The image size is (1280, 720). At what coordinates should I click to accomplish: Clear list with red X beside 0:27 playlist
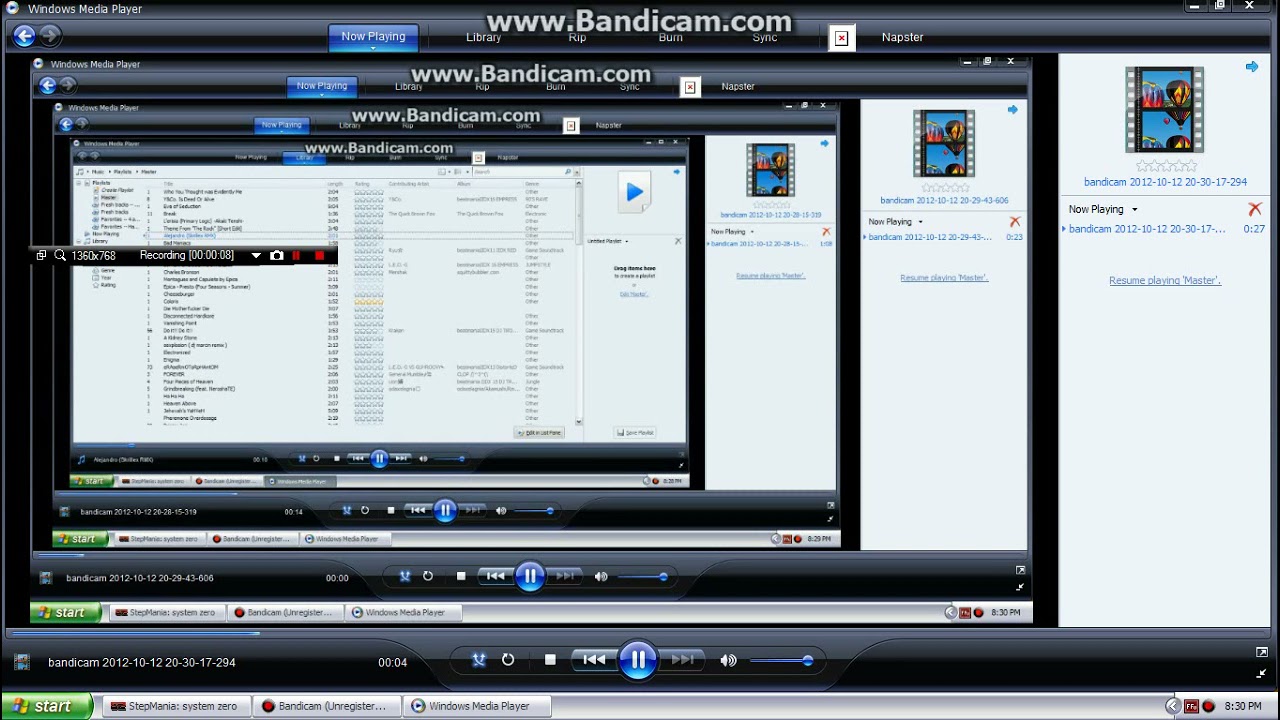1255,209
